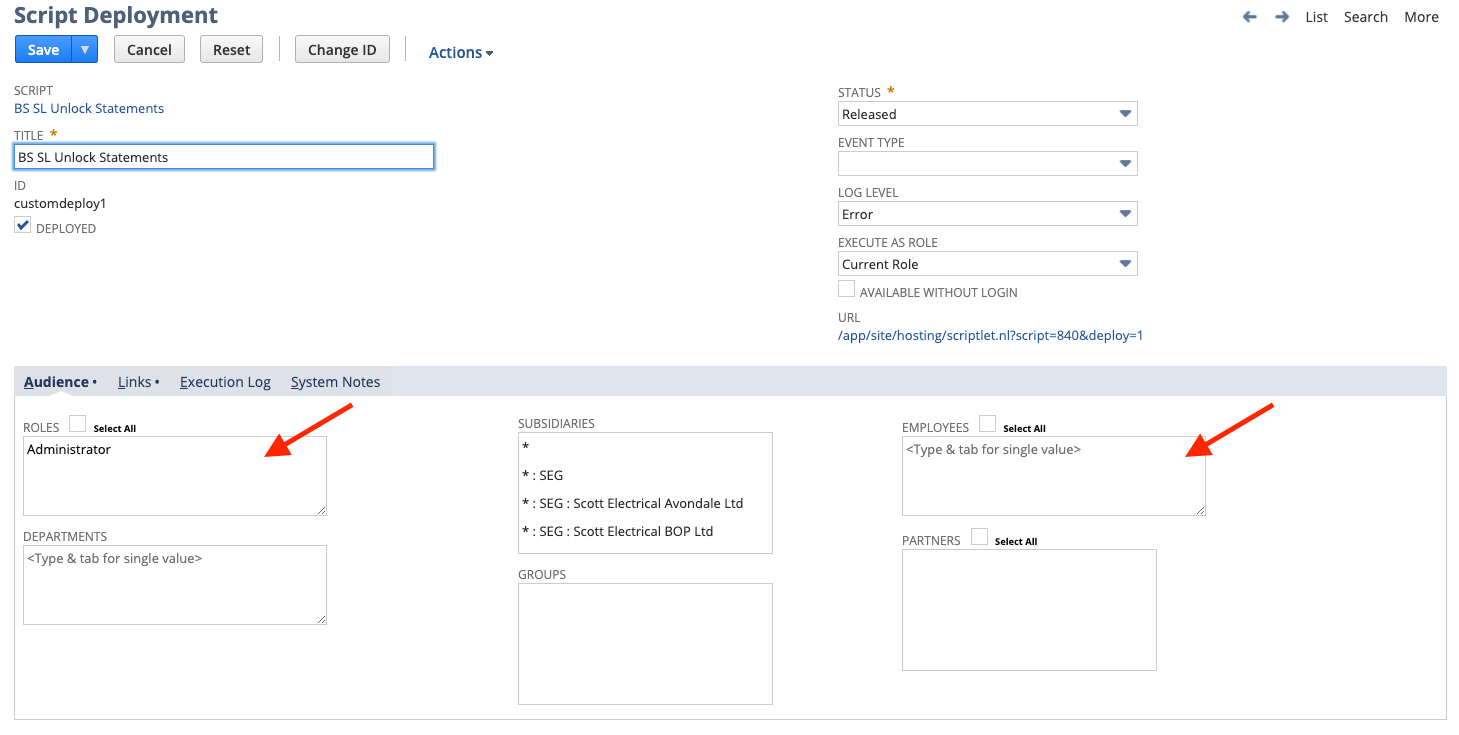1459x735 pixels.
Task: Open the More menu
Action: pyautogui.click(x=1421, y=17)
